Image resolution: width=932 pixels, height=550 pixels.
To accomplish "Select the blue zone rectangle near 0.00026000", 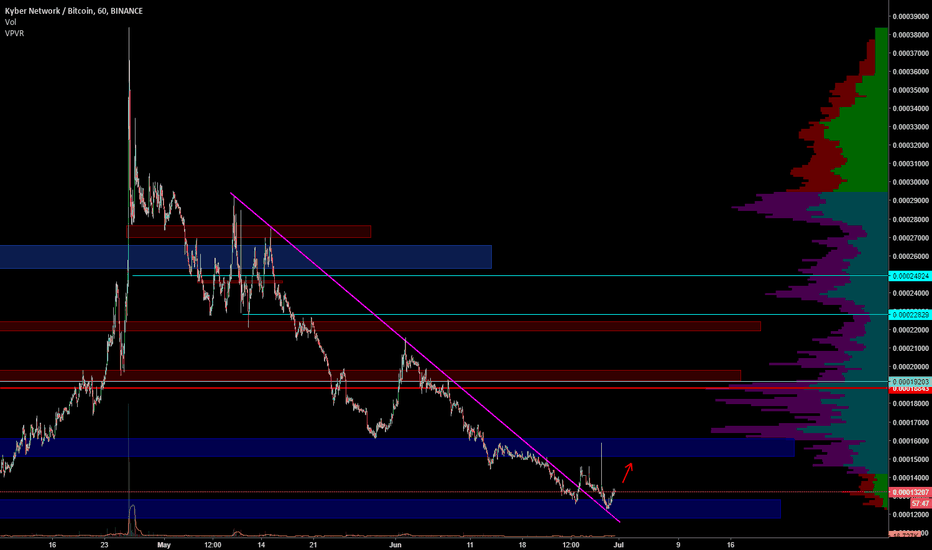I will (x=245, y=257).
